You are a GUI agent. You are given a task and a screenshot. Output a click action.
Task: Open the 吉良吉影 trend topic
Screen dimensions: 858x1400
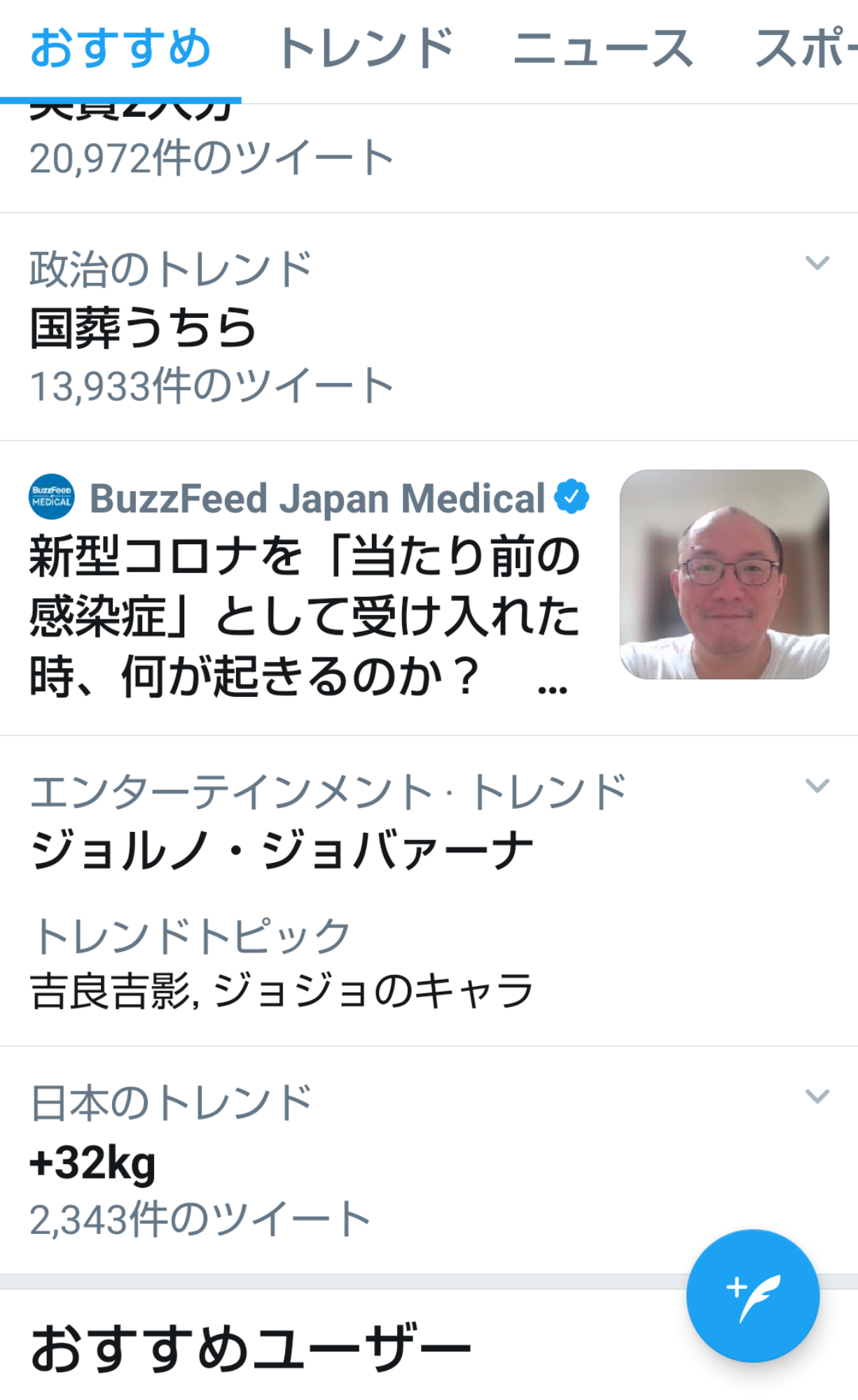point(110,991)
